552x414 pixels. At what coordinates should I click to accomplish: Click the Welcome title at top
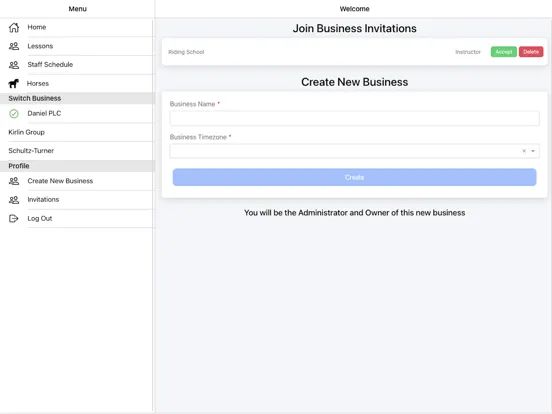355,9
